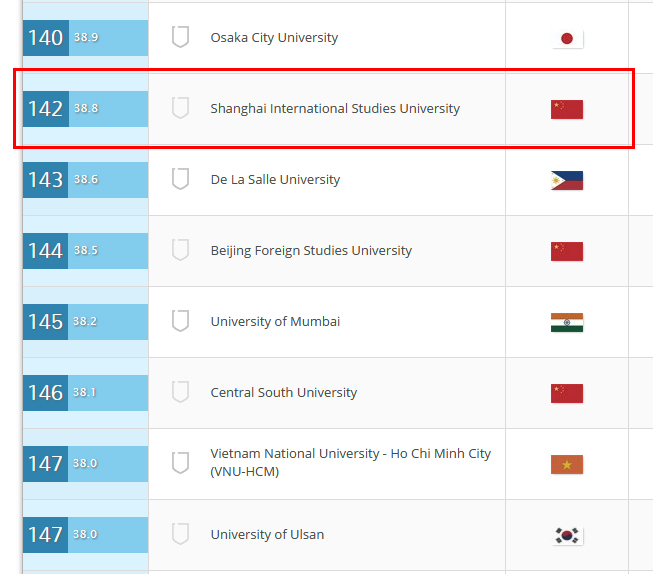Select rank 145 score 38.2 cell

[x=85, y=322]
